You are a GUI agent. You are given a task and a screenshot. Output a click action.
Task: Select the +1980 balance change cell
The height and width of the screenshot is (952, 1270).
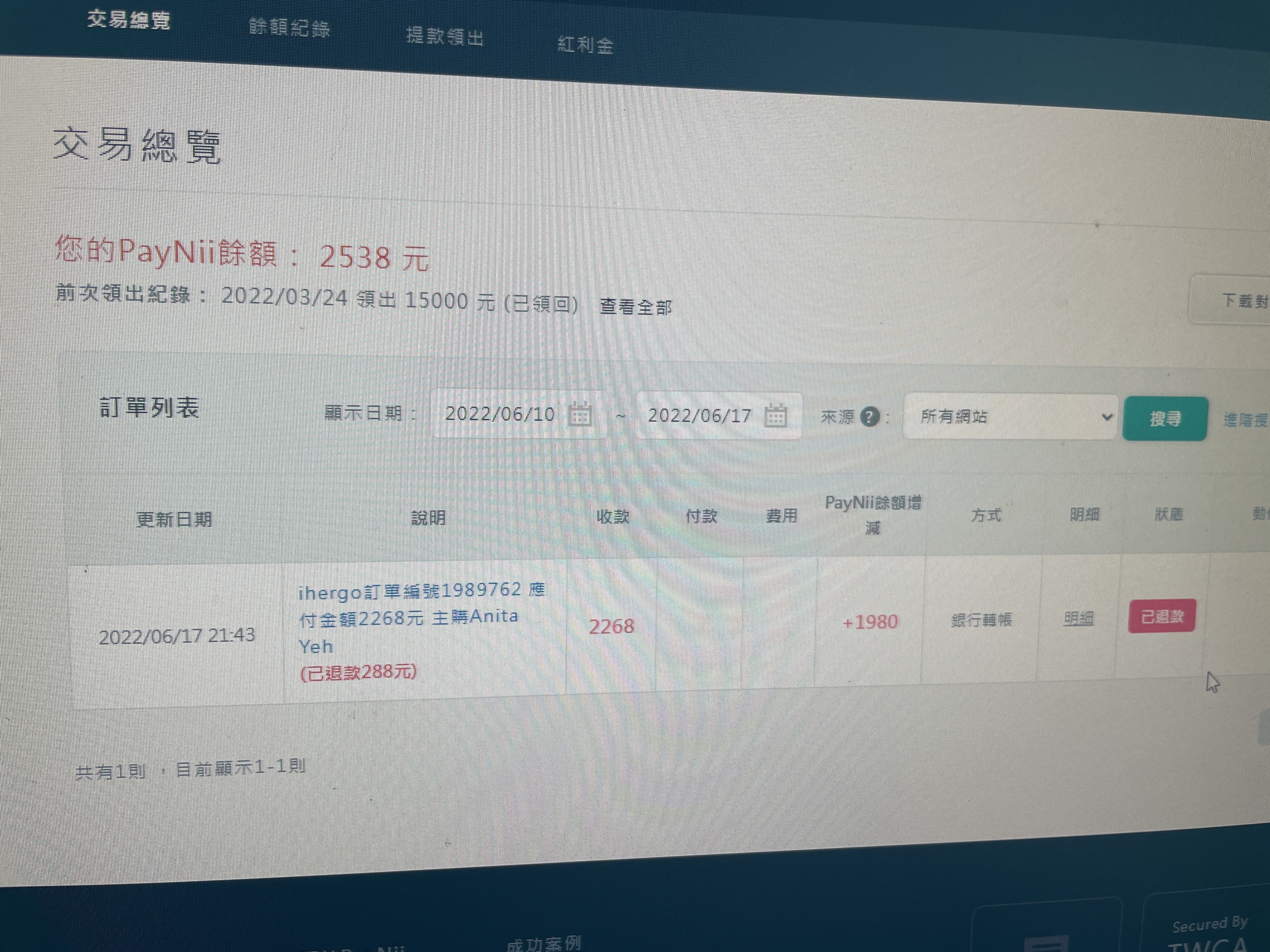870,622
